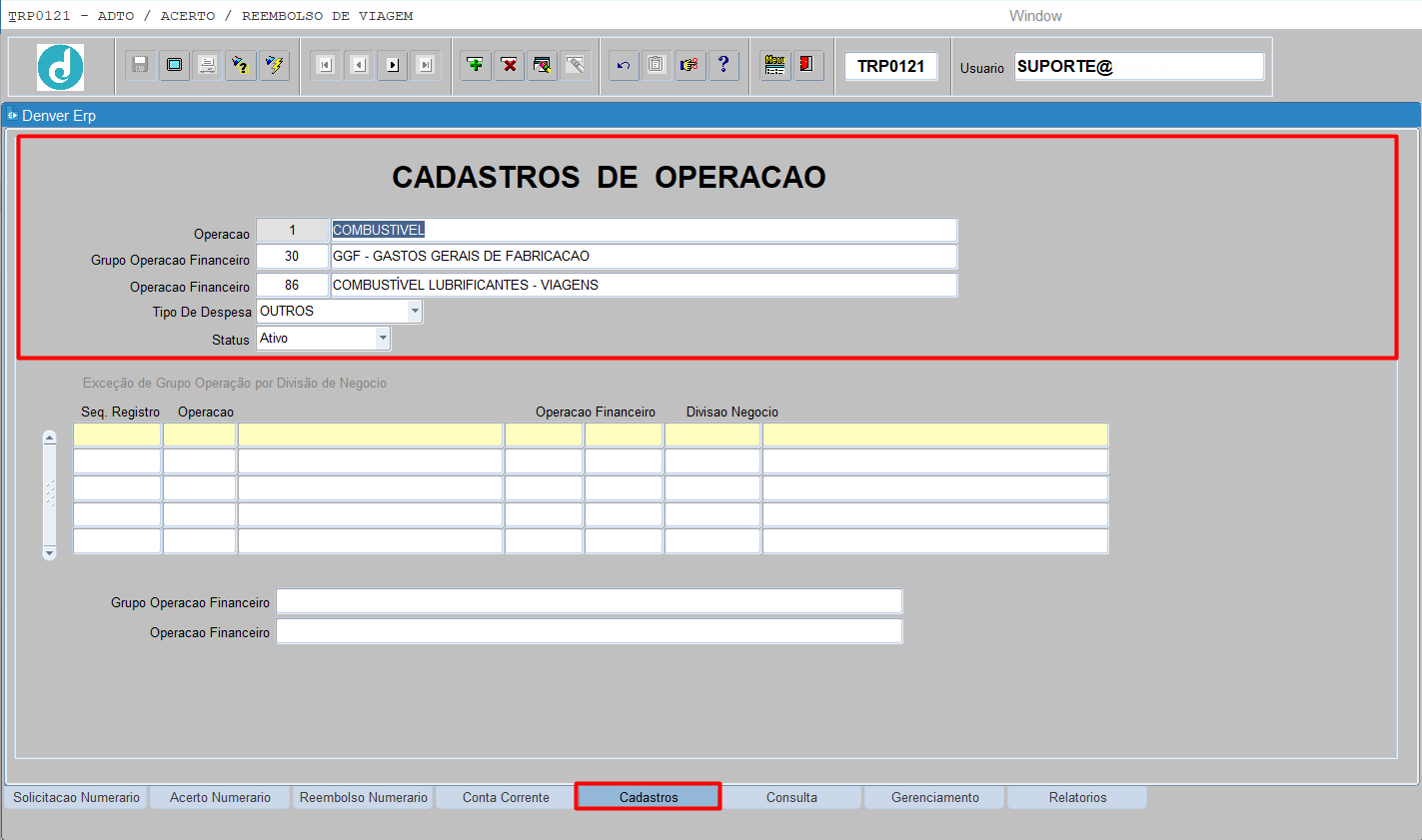Click the Menu toolbar icon
Image resolution: width=1422 pixels, height=840 pixels.
(774, 65)
